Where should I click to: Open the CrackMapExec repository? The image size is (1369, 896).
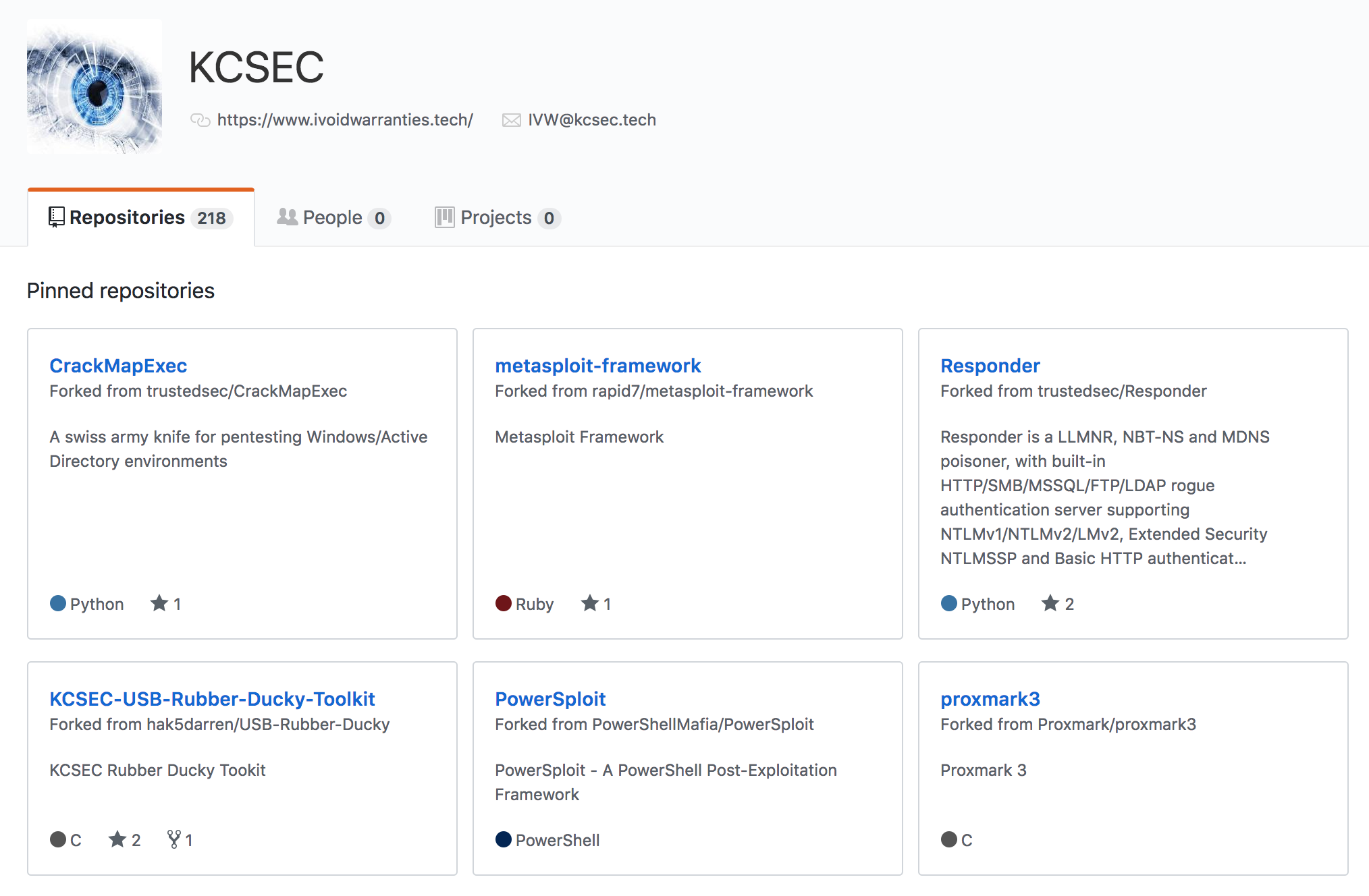[x=118, y=366]
